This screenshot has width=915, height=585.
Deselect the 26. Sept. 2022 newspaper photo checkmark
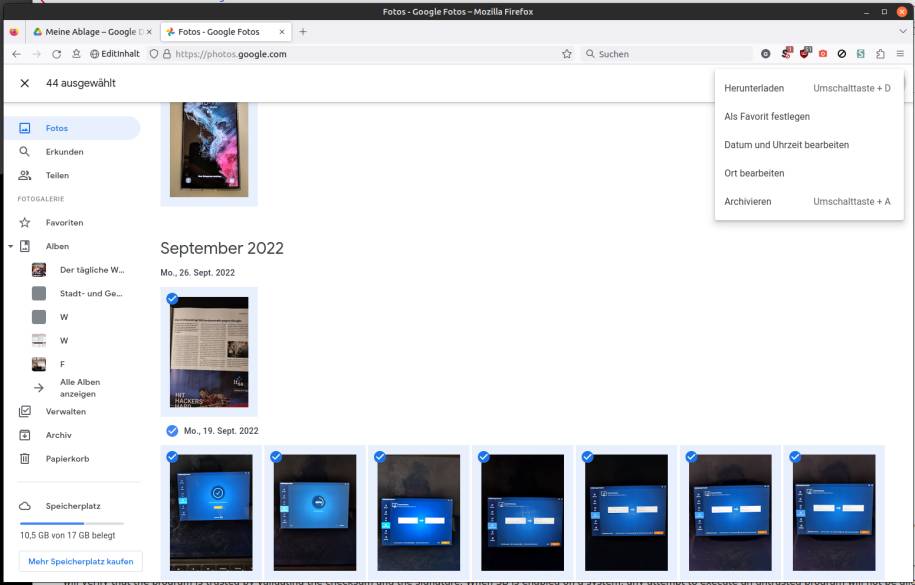point(173,299)
